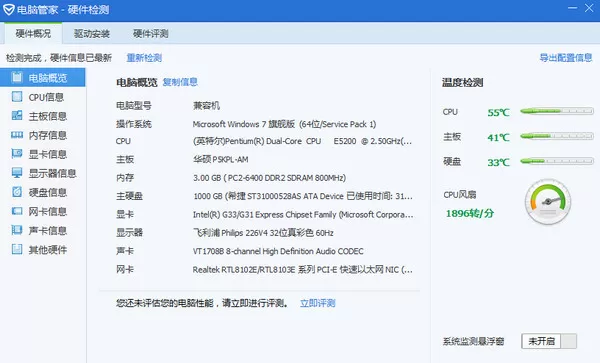Select CPU信息 label in sidebar
Image resolution: width=600 pixels, height=363 pixels.
46,97
